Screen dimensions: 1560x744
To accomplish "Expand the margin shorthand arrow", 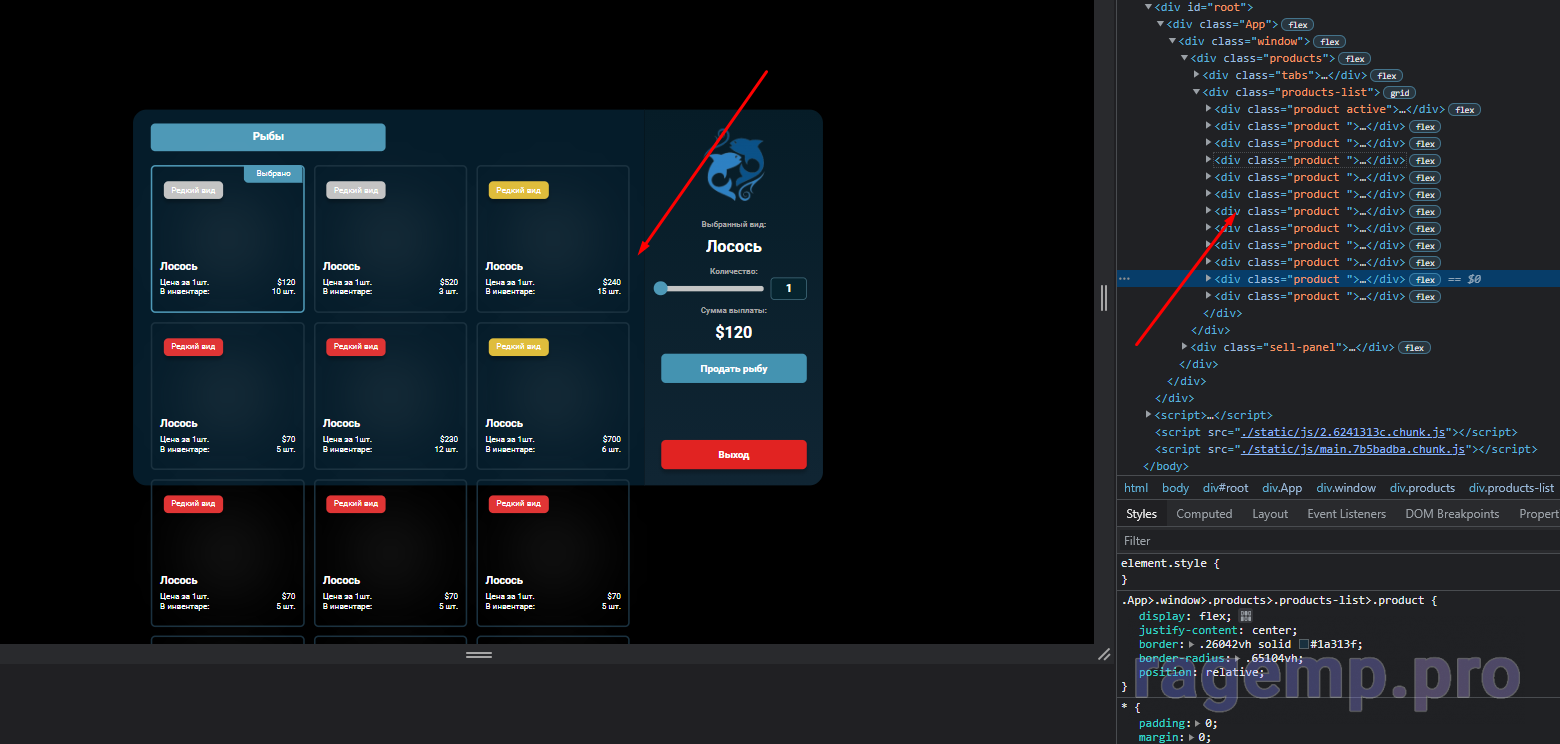I will [x=1192, y=737].
